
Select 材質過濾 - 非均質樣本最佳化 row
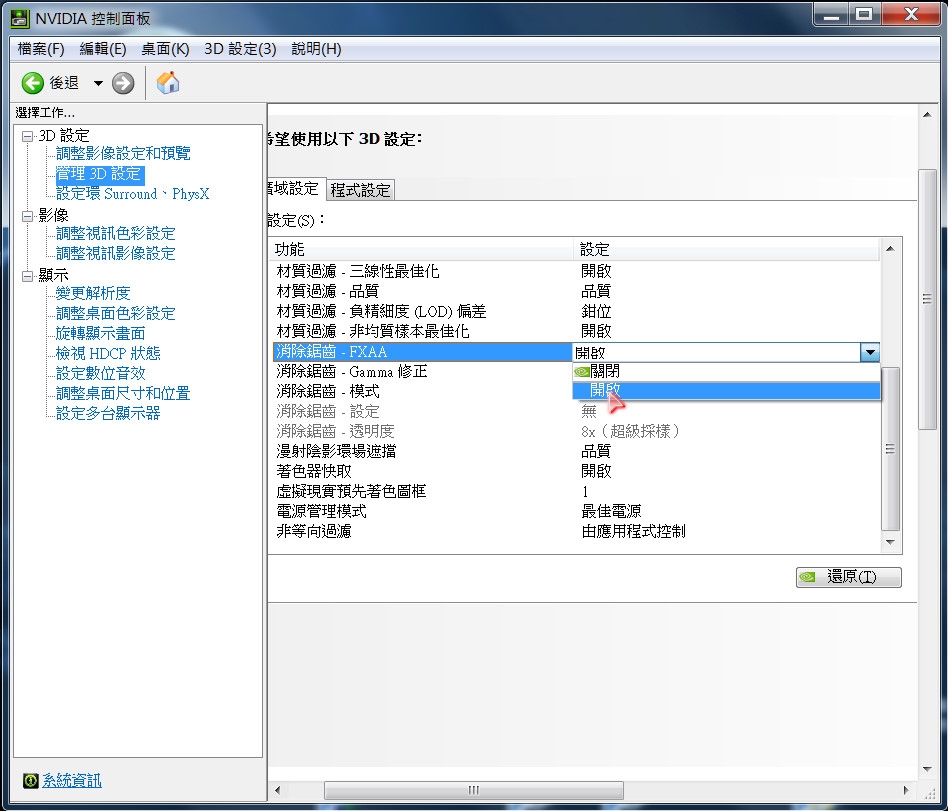[x=576, y=331]
